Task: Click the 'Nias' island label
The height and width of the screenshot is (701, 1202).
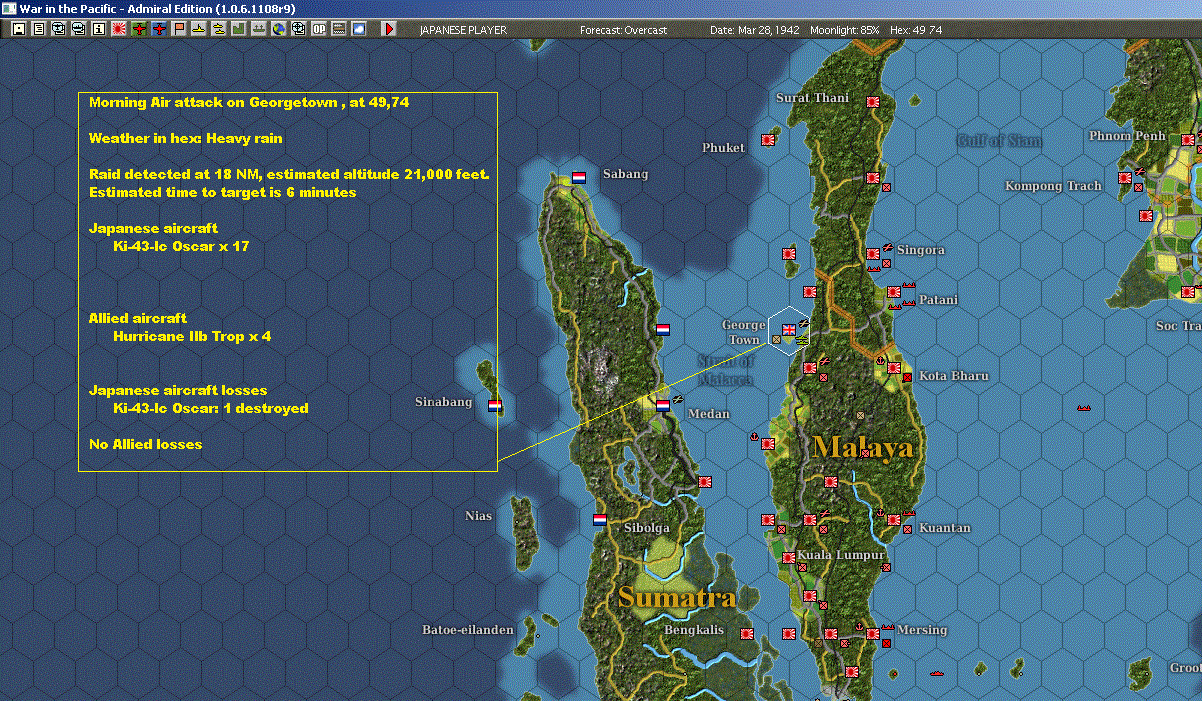Action: (479, 516)
